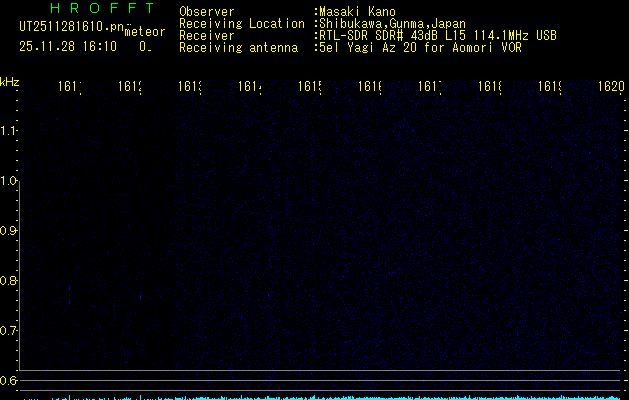Viewport: 629px width, 400px height.
Task: Click the Receiving Location label
Action: tap(242, 24)
